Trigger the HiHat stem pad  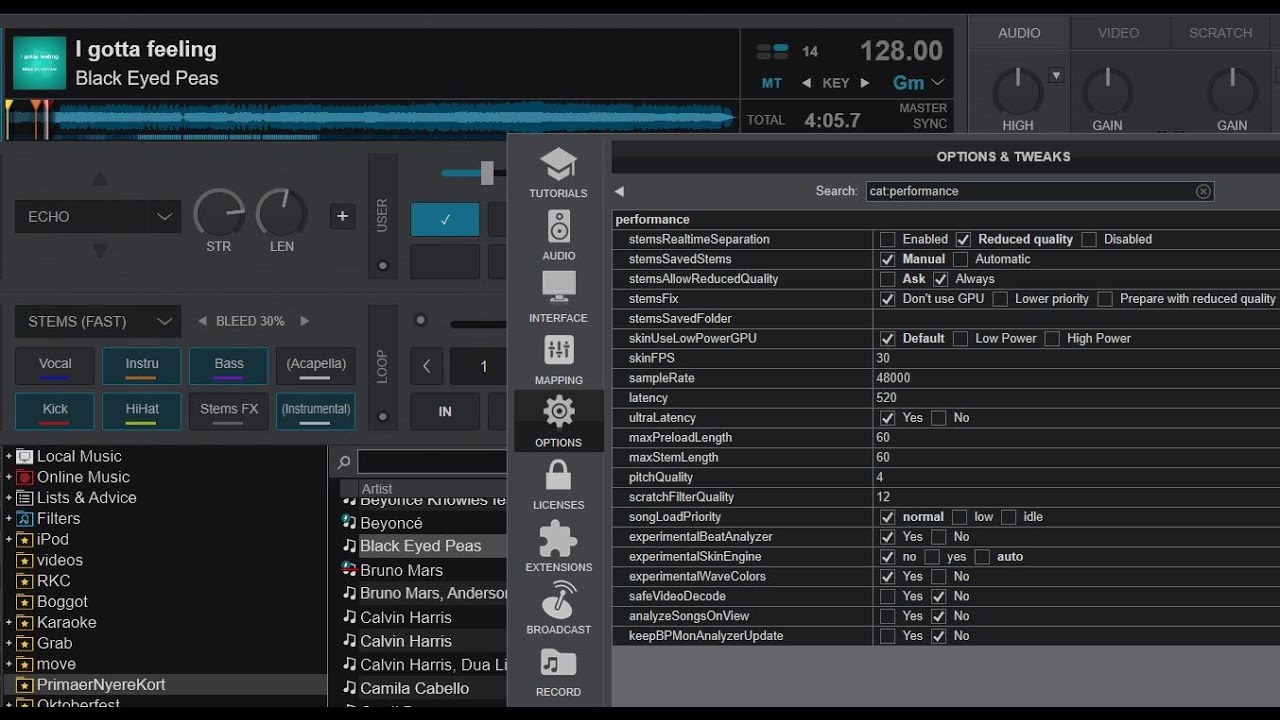(x=142, y=410)
